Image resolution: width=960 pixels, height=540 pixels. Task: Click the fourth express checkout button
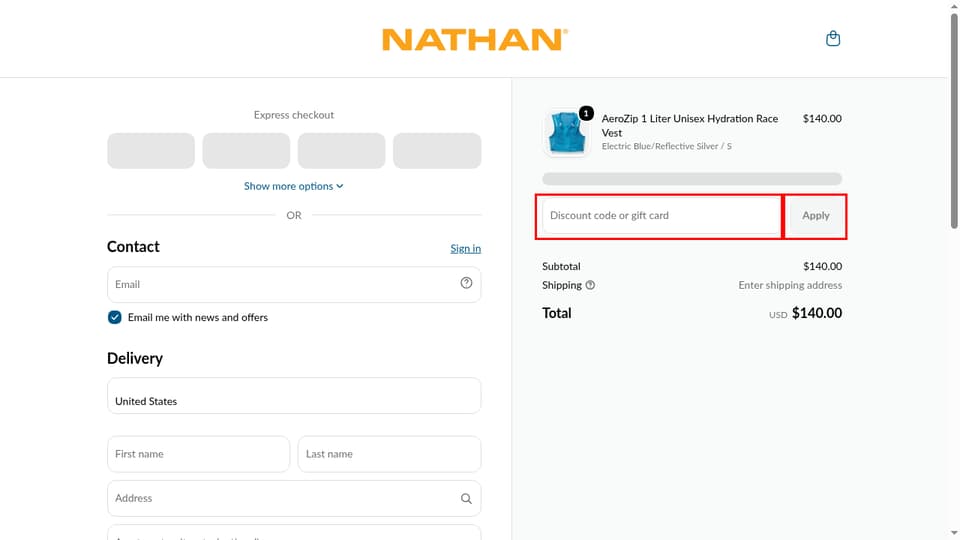point(437,151)
